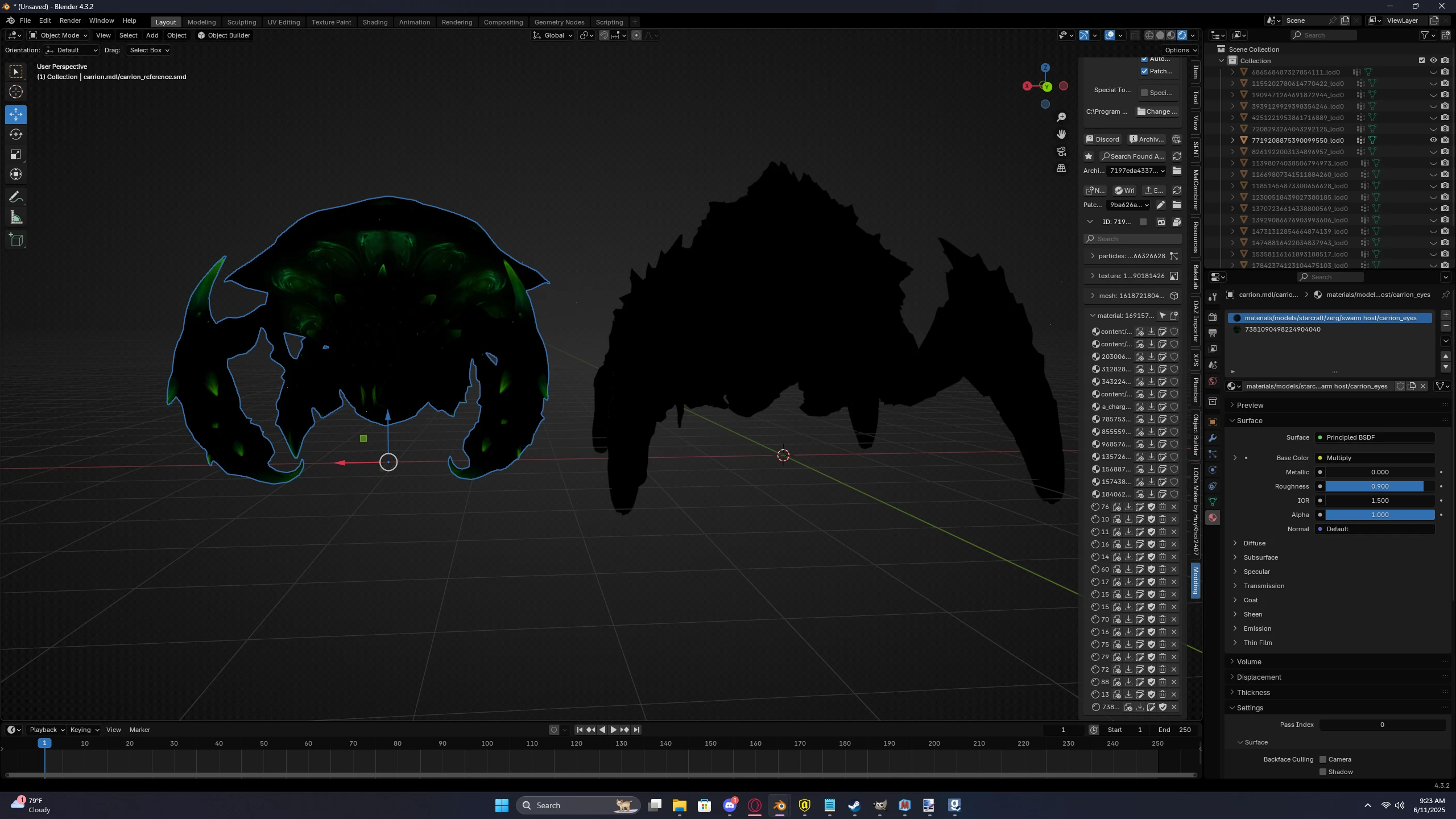Expand the Preview material panel
This screenshot has height=819, width=1456.
1250,406
